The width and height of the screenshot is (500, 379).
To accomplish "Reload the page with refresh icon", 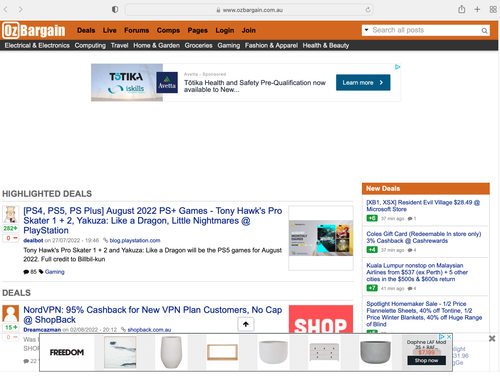I will click(368, 10).
